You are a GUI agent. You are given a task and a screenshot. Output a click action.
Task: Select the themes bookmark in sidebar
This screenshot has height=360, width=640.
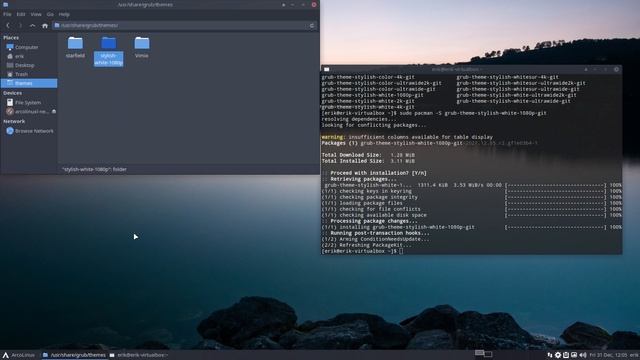pos(29,83)
